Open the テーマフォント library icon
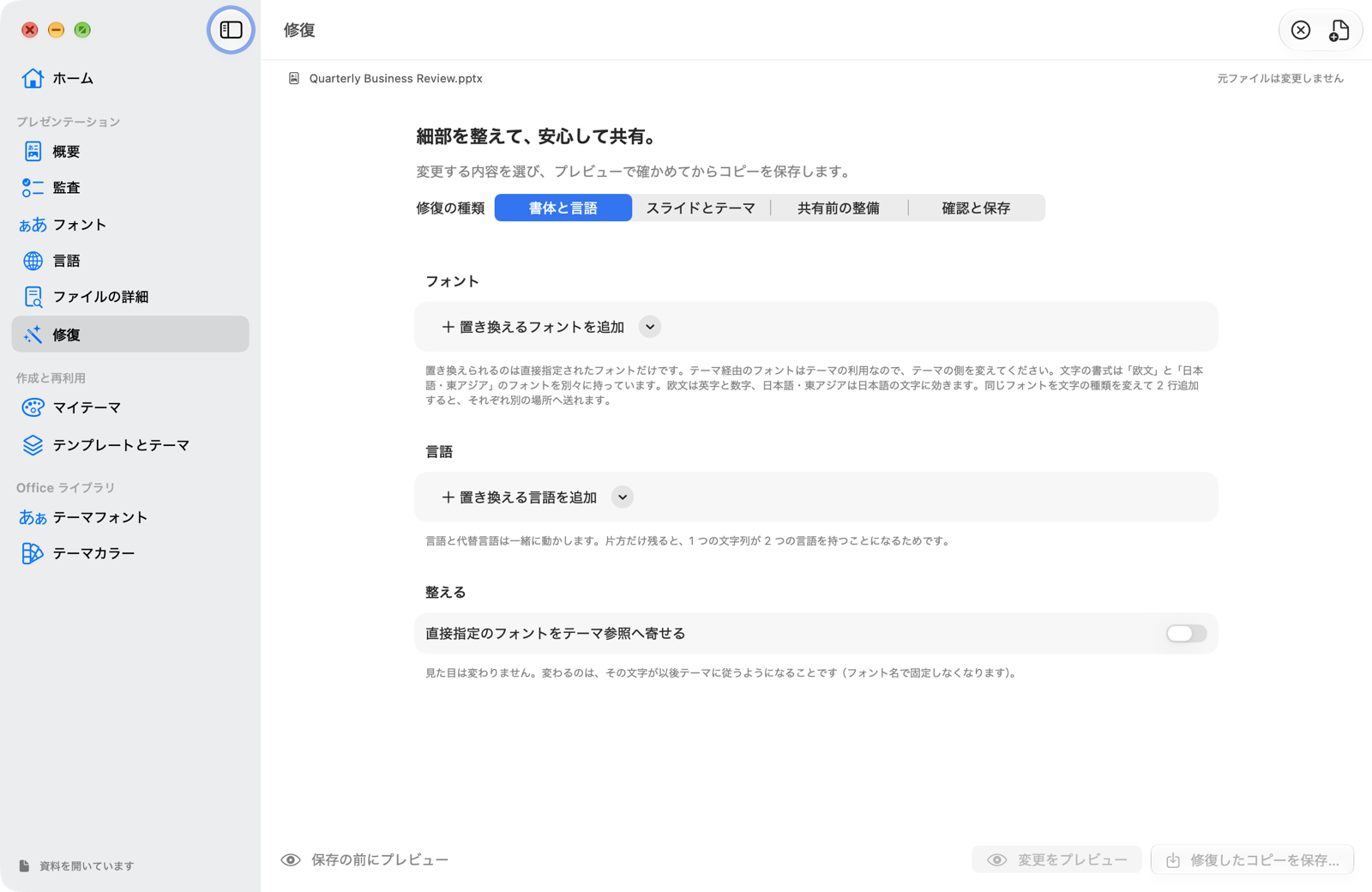This screenshot has width=1372, height=892. 33,517
